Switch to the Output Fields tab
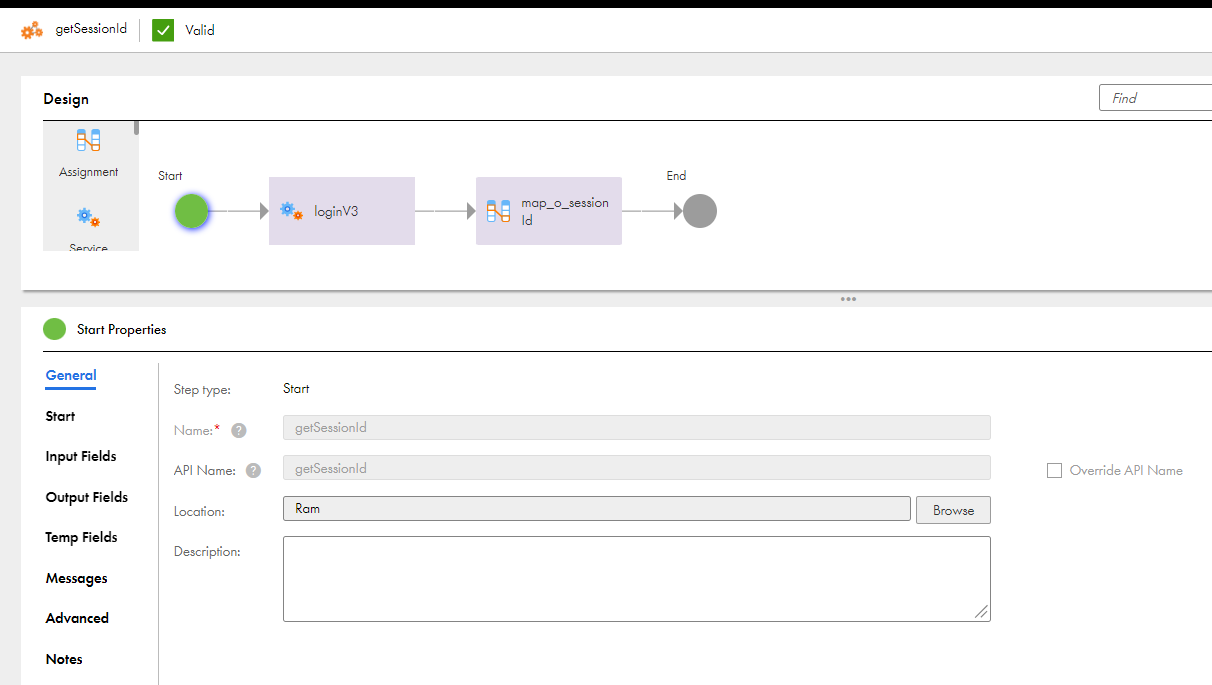 87,497
